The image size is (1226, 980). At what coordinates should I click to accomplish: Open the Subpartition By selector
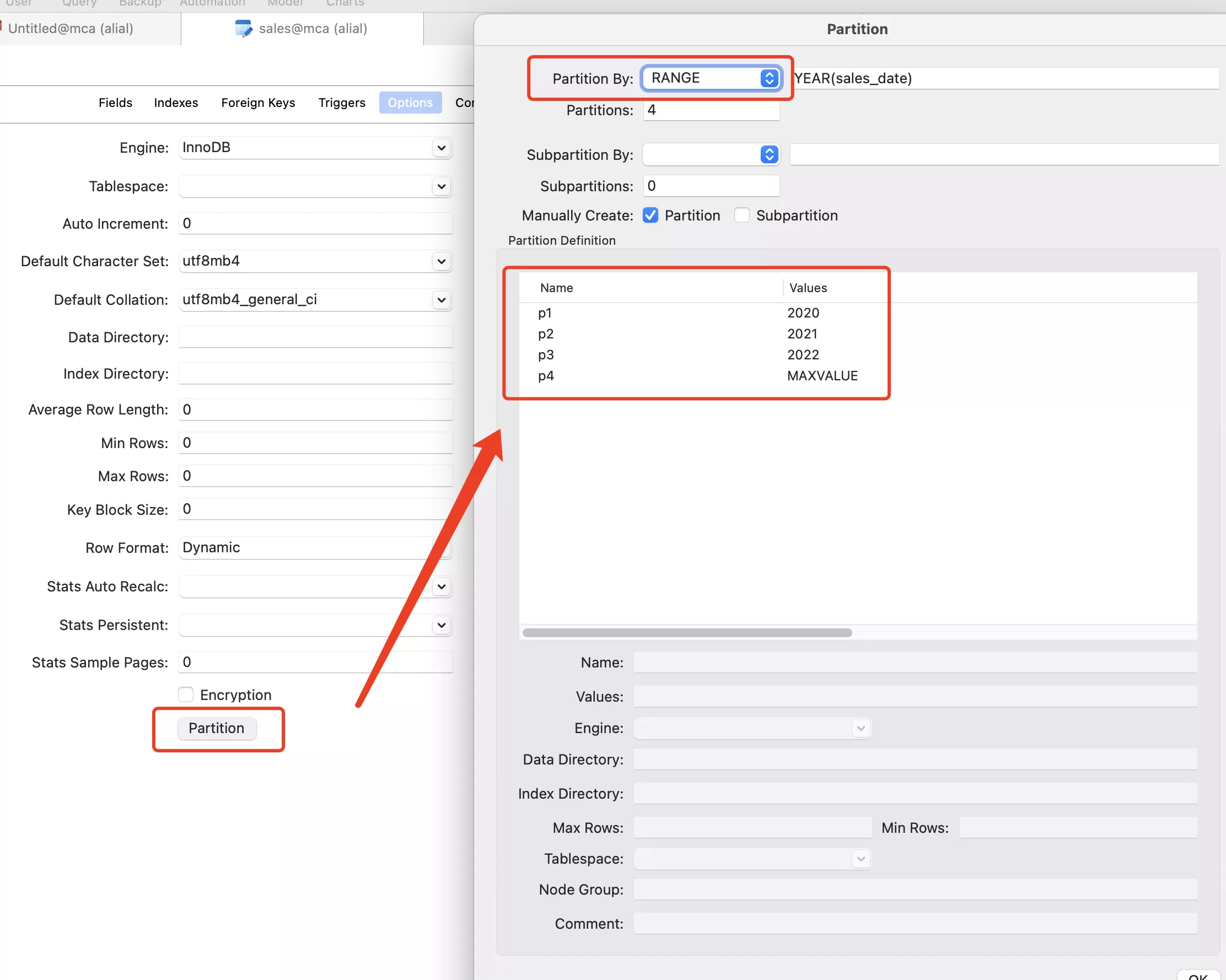[711, 155]
